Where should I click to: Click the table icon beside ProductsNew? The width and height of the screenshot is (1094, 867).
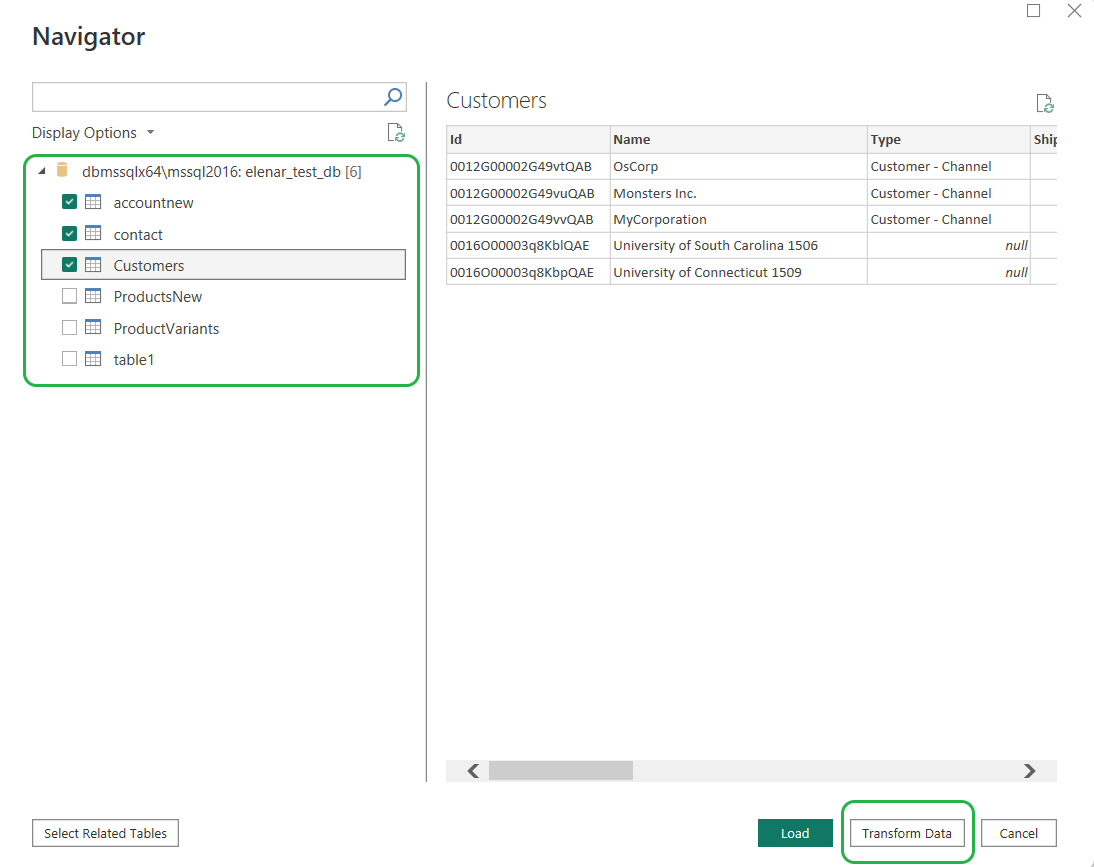tap(91, 296)
